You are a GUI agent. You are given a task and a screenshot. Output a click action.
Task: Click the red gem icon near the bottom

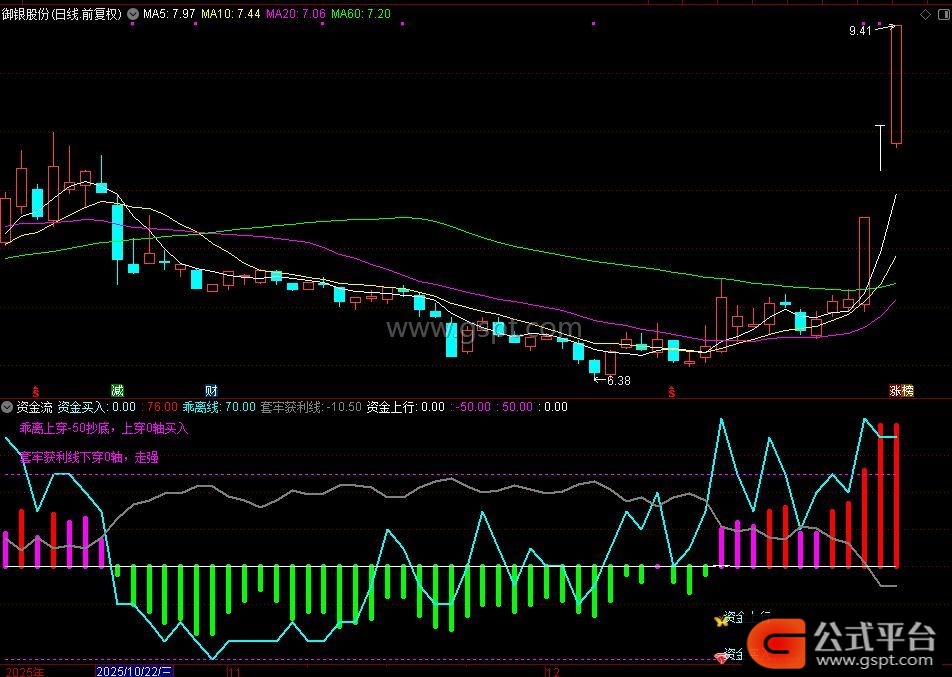[721, 656]
